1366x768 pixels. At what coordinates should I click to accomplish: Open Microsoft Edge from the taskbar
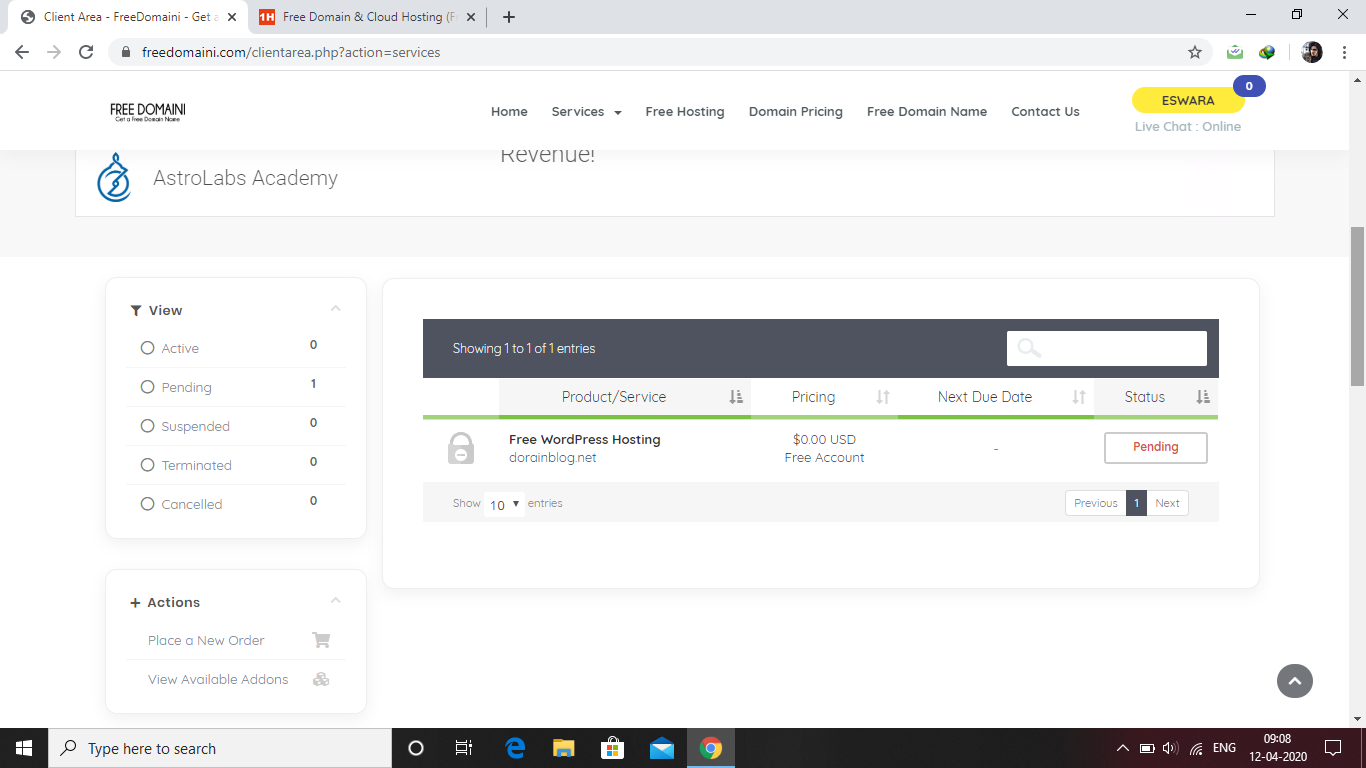tap(516, 748)
